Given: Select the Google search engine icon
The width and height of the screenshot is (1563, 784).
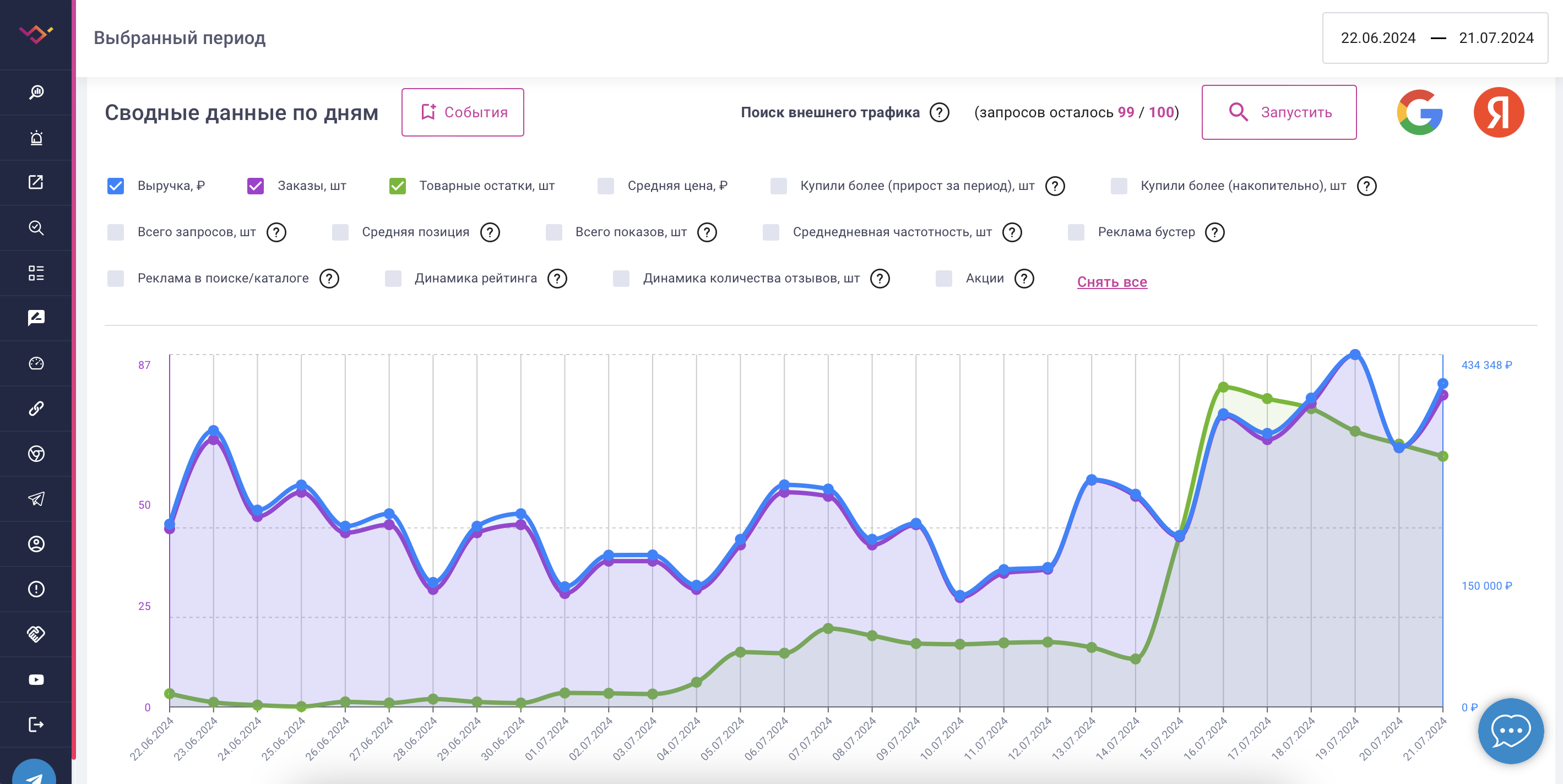Looking at the screenshot, I should (1419, 112).
